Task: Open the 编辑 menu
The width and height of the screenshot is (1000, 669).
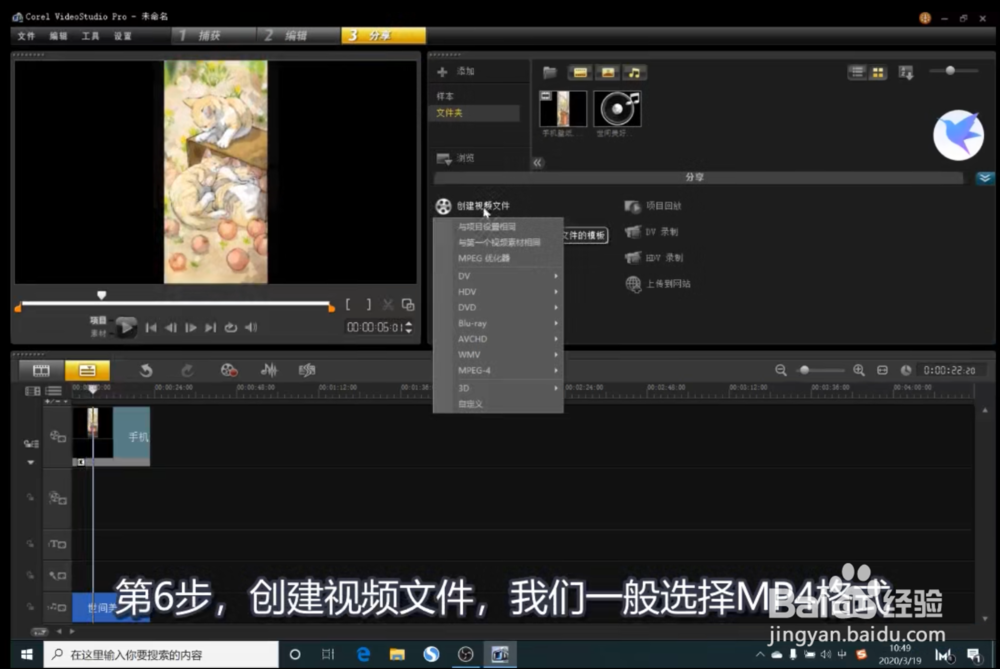Action: (x=58, y=36)
